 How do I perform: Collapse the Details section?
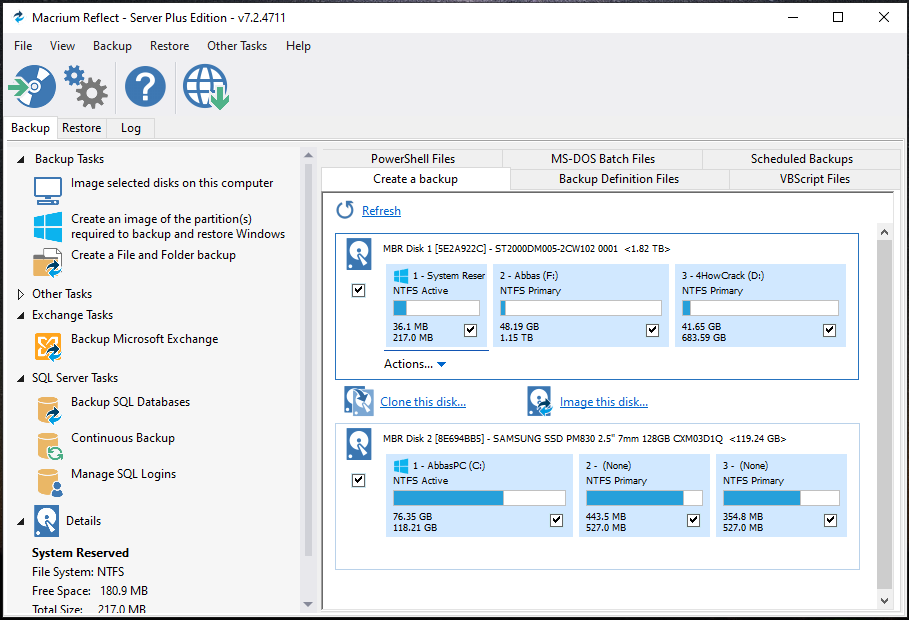[x=21, y=521]
